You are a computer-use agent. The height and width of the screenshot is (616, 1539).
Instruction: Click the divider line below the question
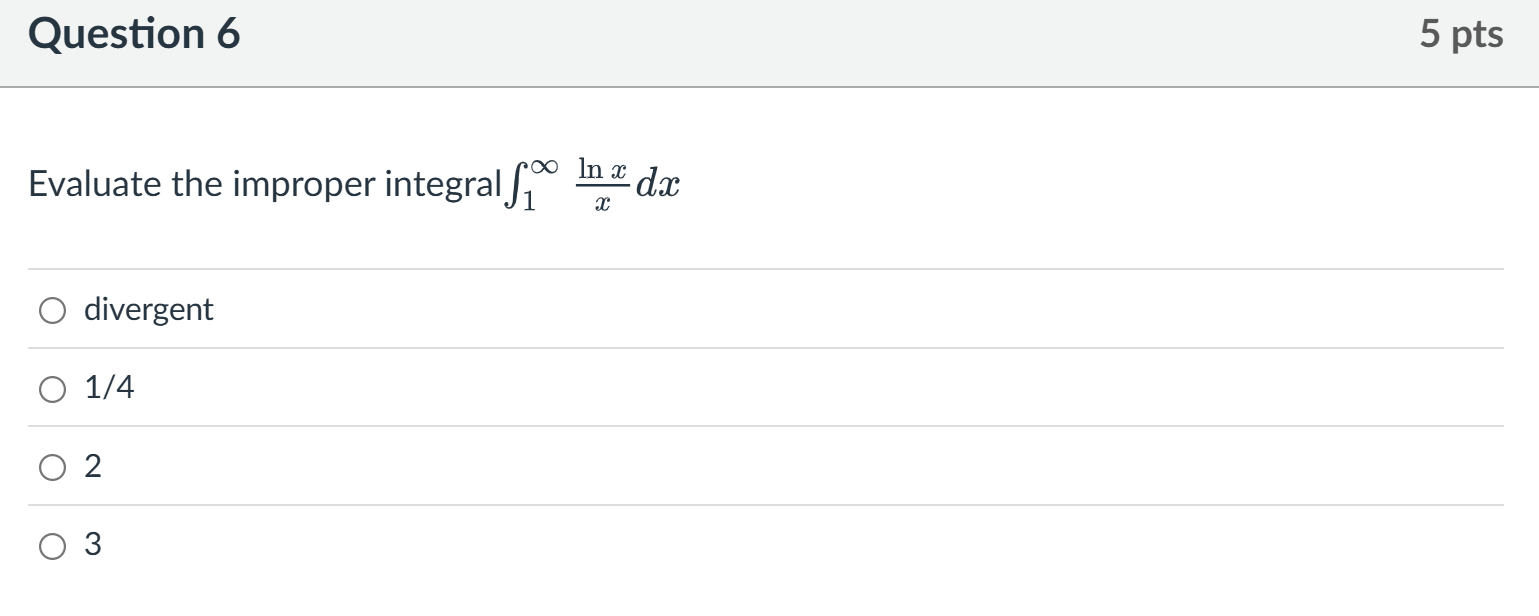pyautogui.click(x=760, y=268)
